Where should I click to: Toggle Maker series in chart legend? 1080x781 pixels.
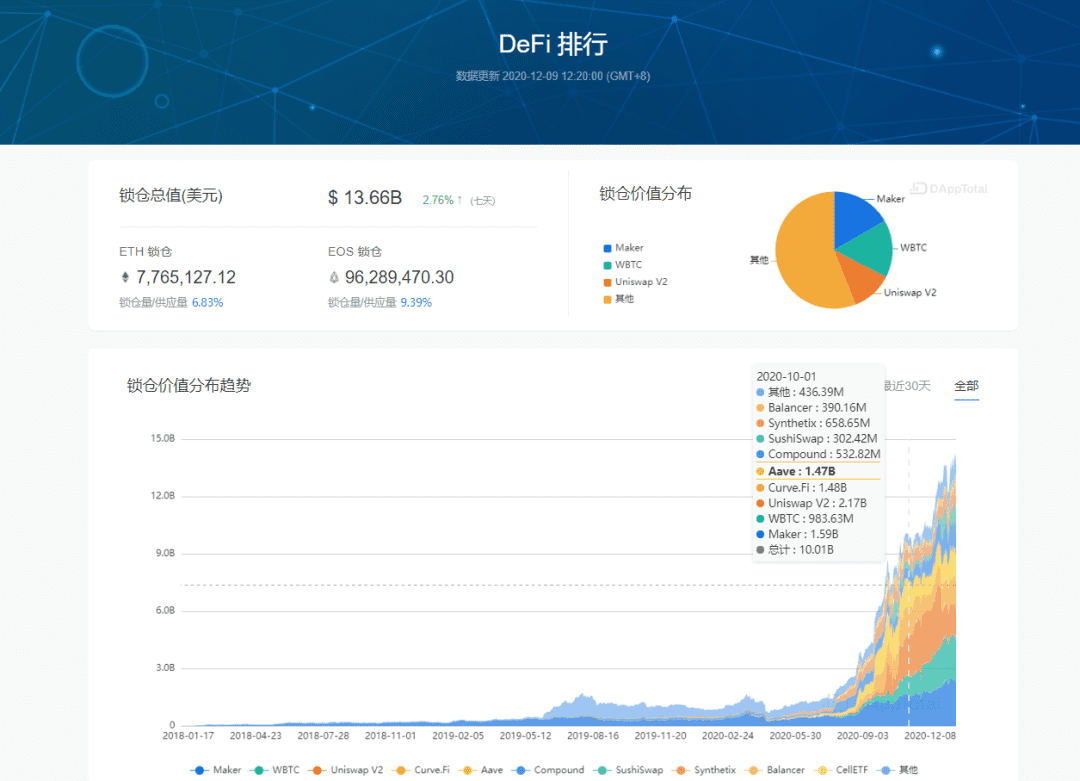[x=216, y=770]
